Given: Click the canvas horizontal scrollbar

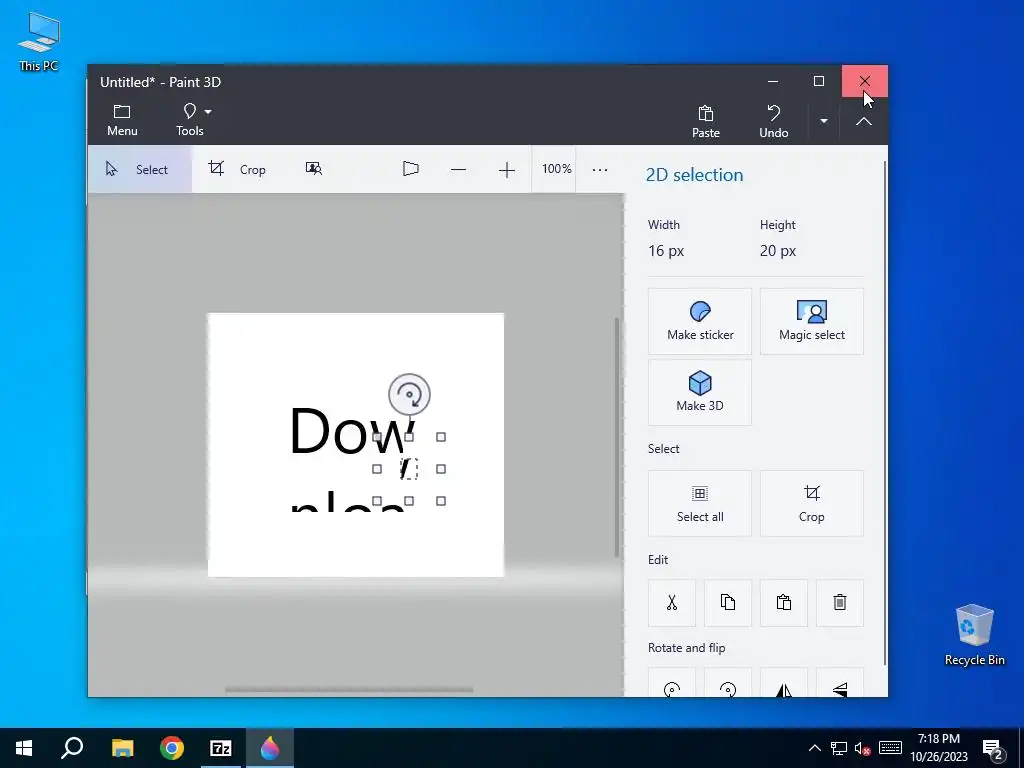Looking at the screenshot, I should click(349, 689).
